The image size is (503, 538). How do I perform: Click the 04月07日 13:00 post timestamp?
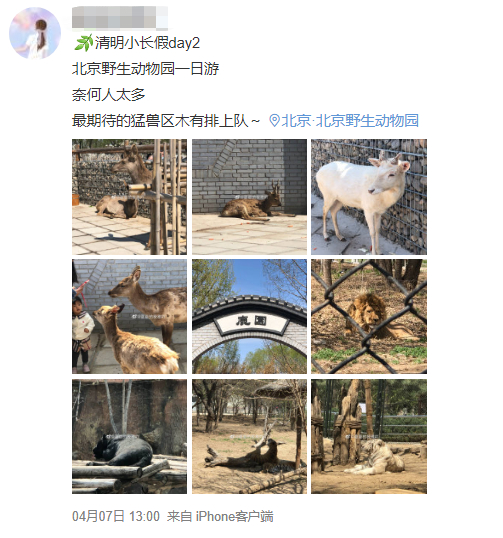coord(116,516)
